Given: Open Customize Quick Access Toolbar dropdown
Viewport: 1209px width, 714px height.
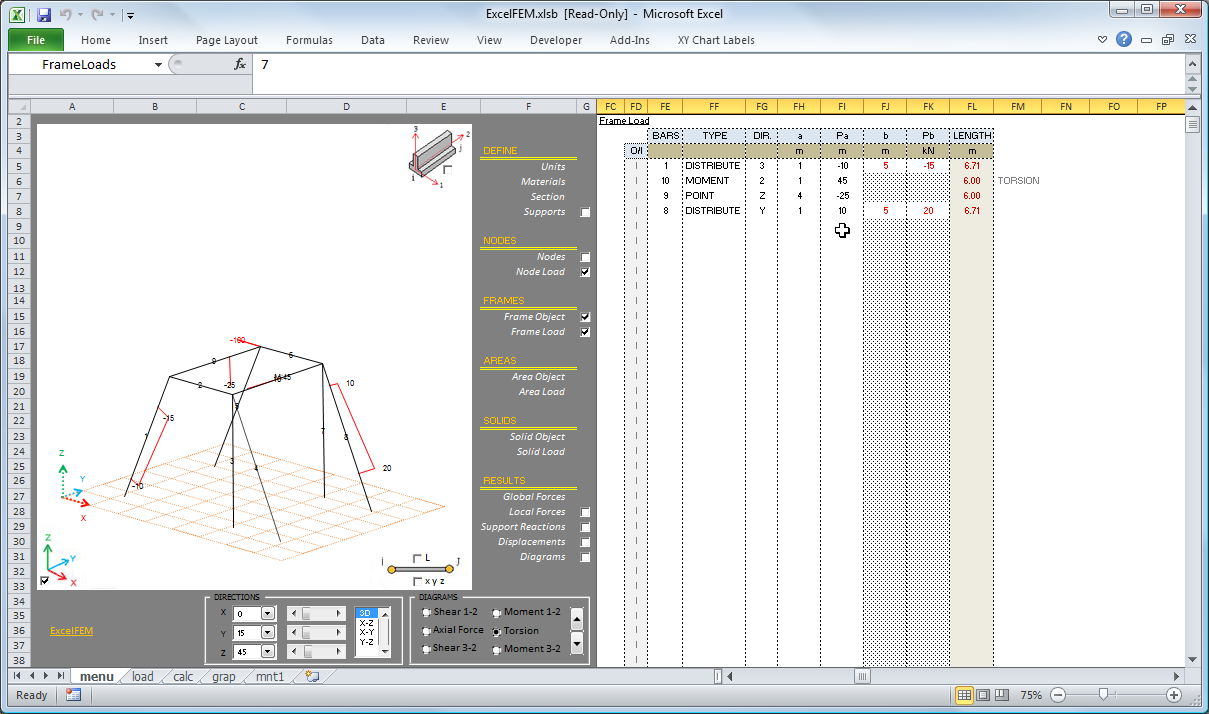Looking at the screenshot, I should point(131,16).
